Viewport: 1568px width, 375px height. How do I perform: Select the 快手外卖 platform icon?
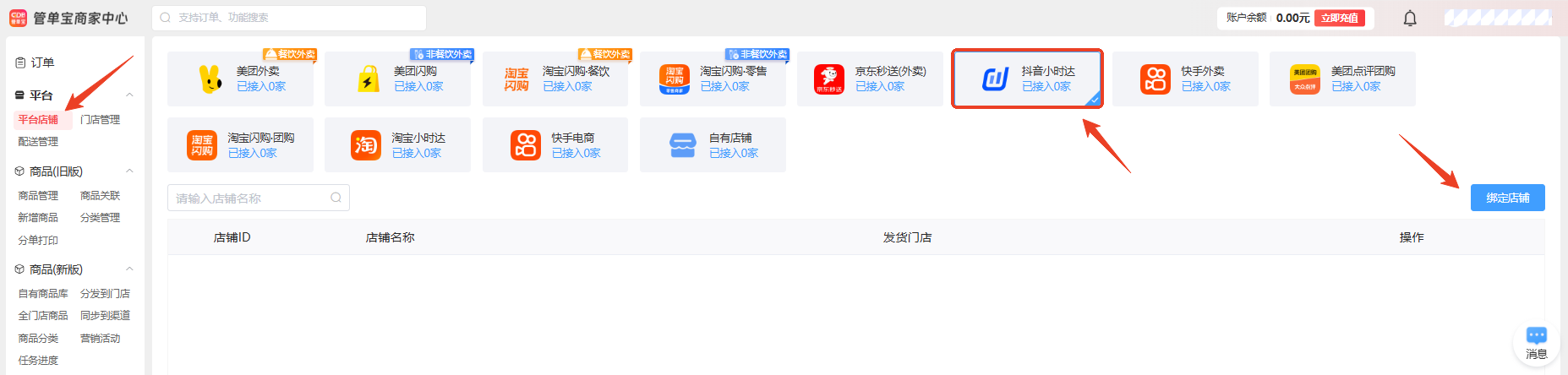(1156, 79)
